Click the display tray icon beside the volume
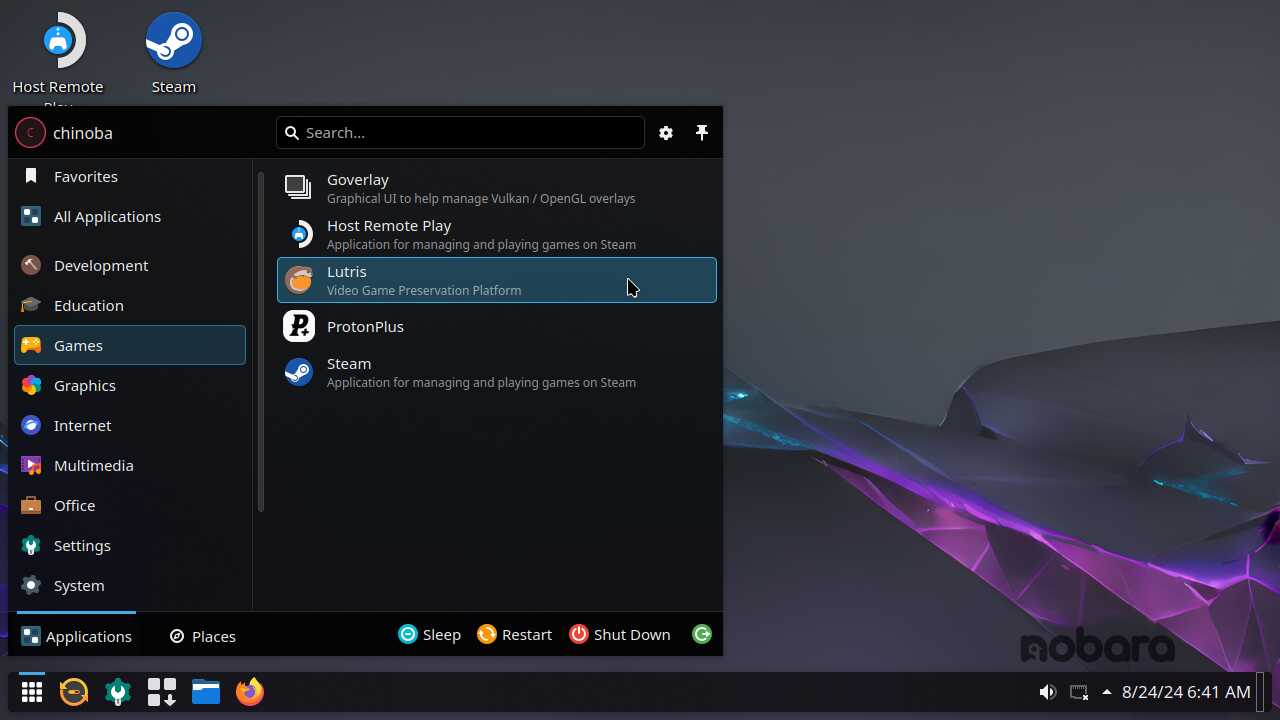This screenshot has height=720, width=1280. pyautogui.click(x=1079, y=691)
